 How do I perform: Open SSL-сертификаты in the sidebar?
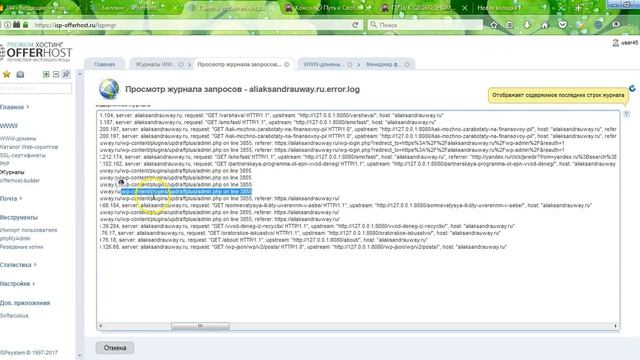point(23,156)
